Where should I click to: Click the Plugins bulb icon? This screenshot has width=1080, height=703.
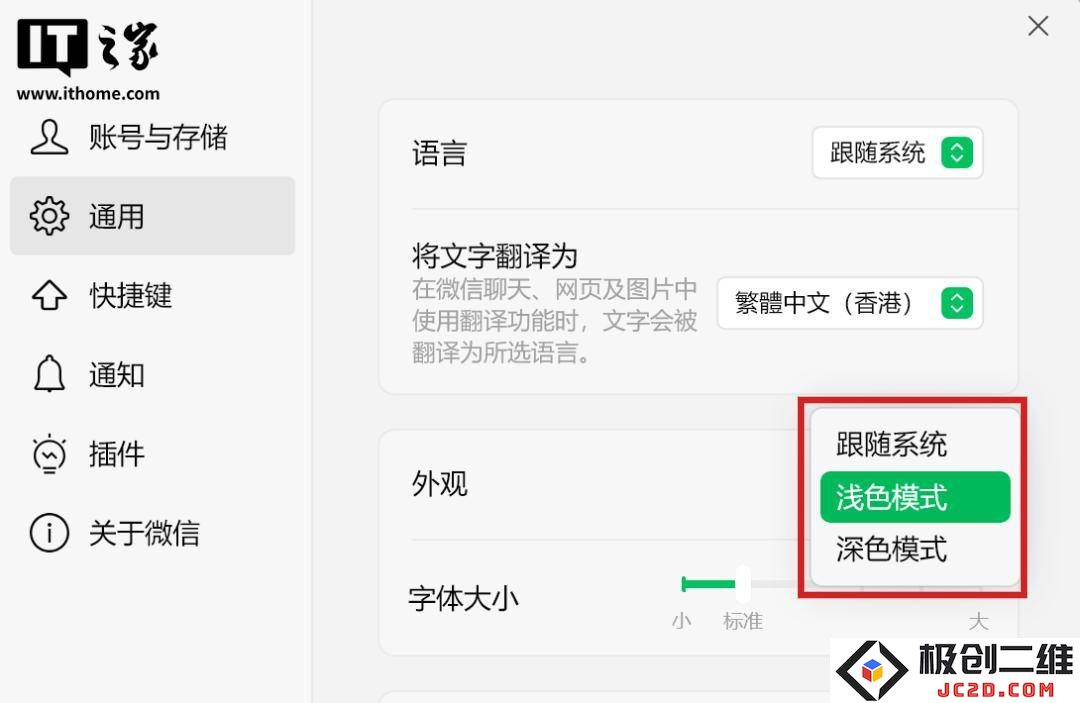point(49,454)
